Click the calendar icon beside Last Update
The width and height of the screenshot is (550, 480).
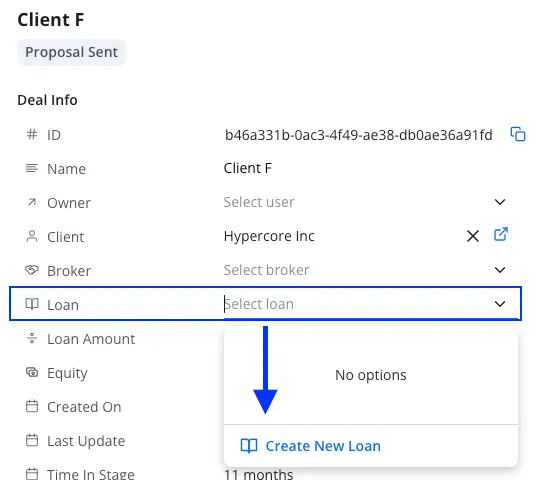32,440
